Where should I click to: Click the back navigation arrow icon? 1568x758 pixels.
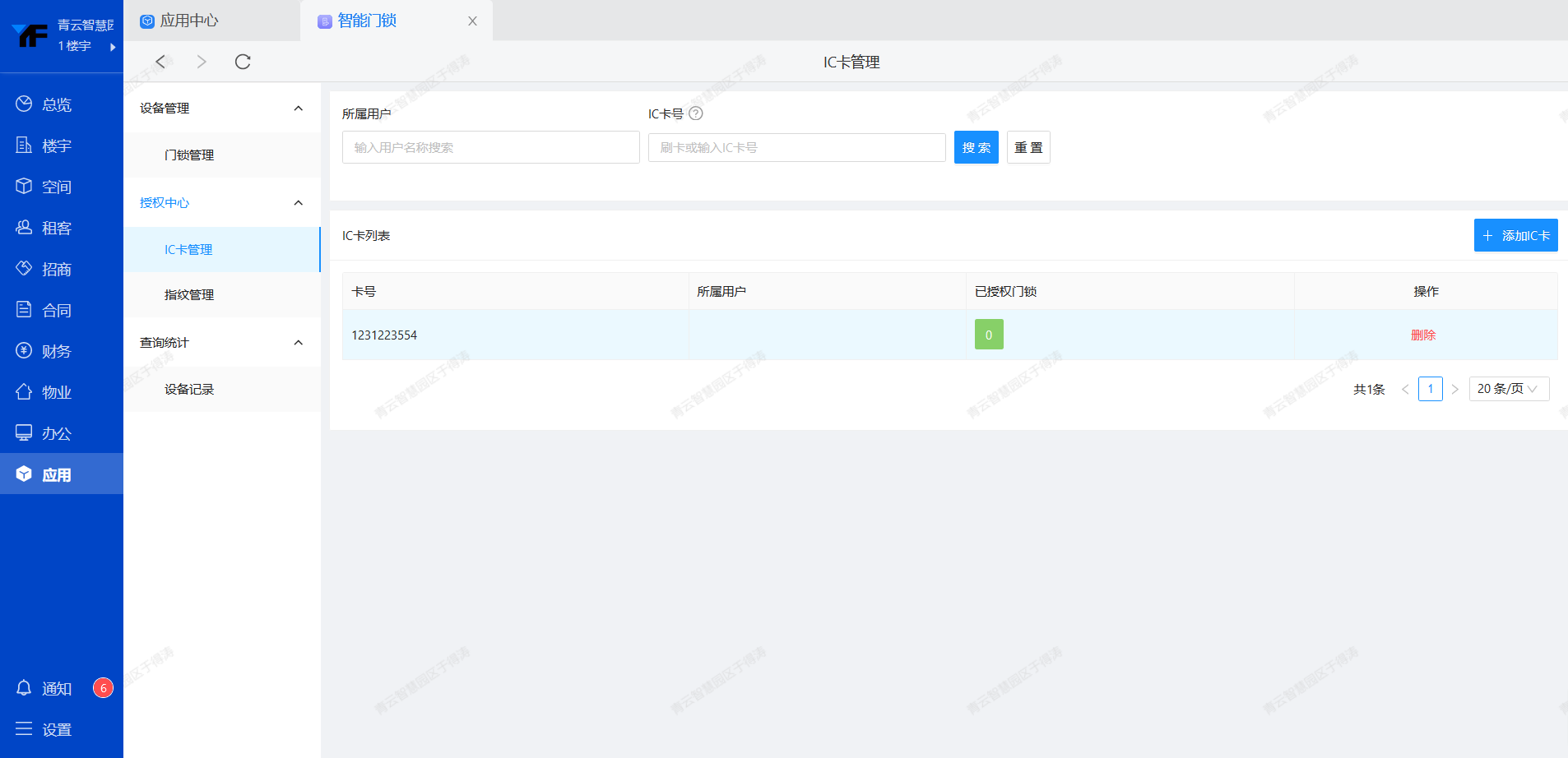click(160, 62)
